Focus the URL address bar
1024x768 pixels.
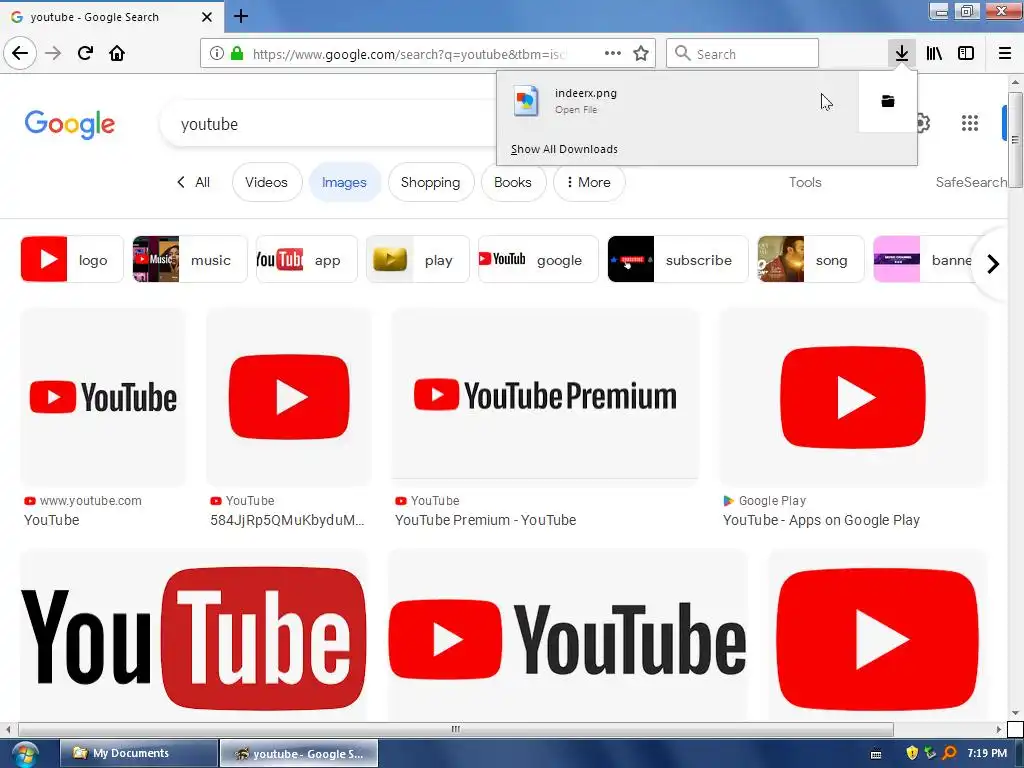[x=408, y=54]
